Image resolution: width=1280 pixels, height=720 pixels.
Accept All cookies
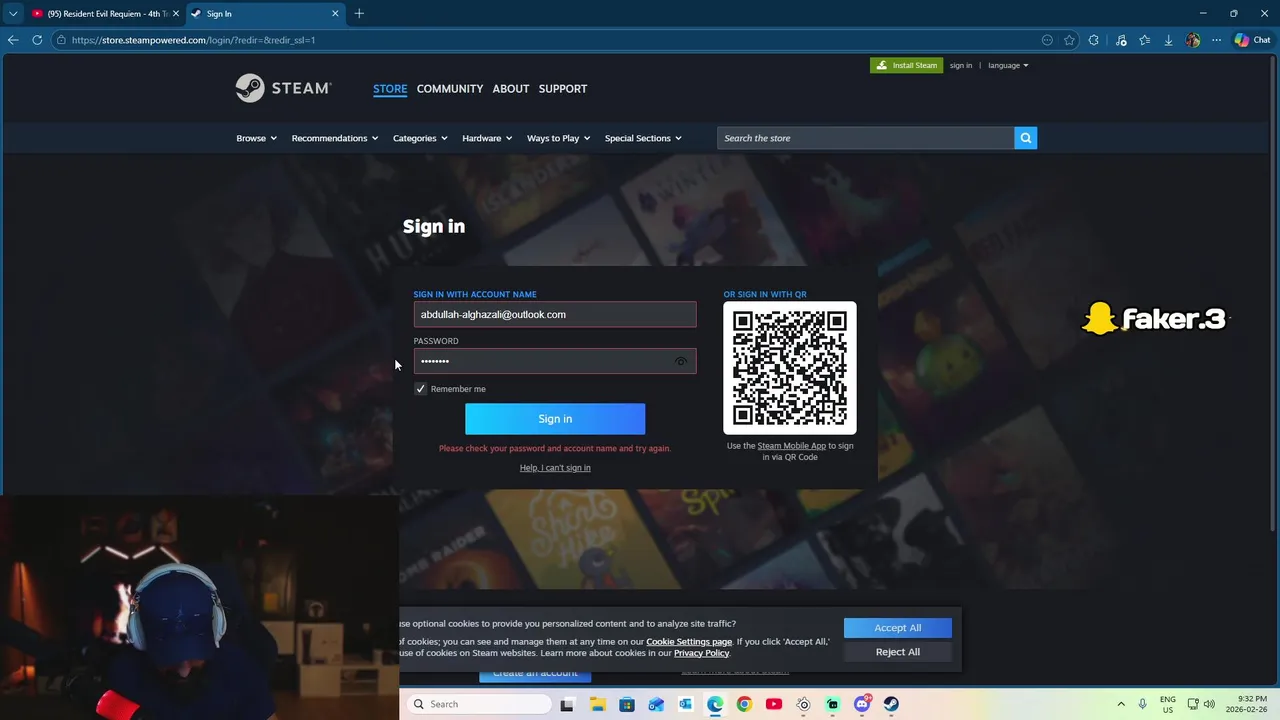(898, 628)
